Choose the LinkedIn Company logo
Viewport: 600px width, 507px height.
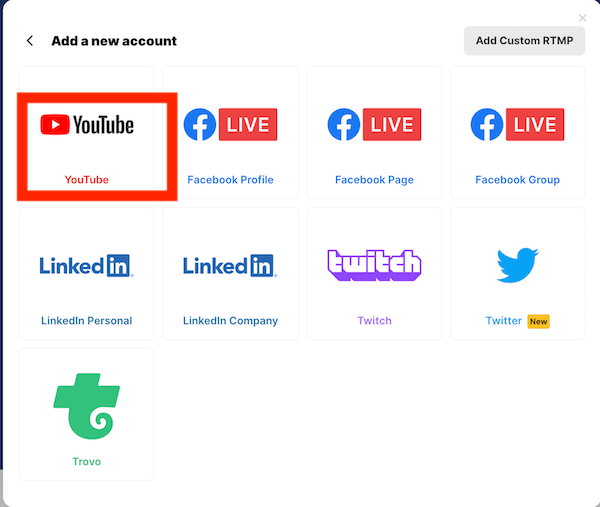click(230, 265)
